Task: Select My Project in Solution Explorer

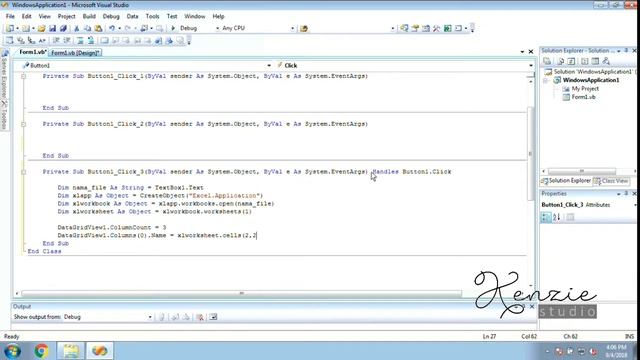Action: 585,89
